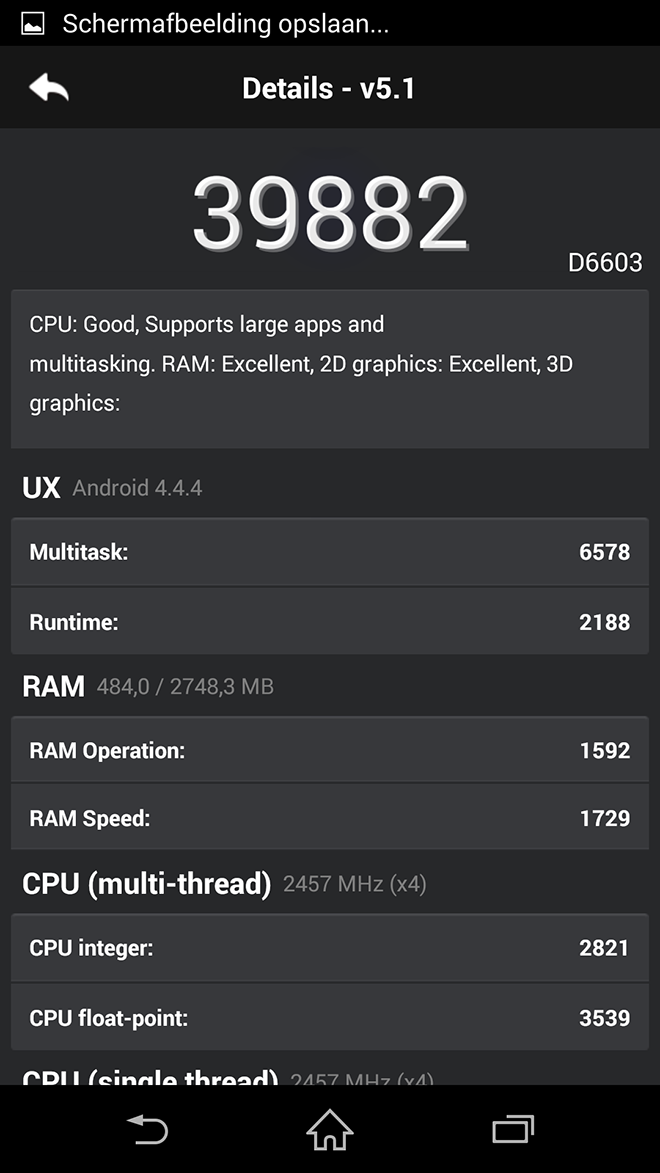The width and height of the screenshot is (660, 1173).
Task: Tap the Schermafbeelding opslaan notification text
Action: pyautogui.click(x=225, y=24)
